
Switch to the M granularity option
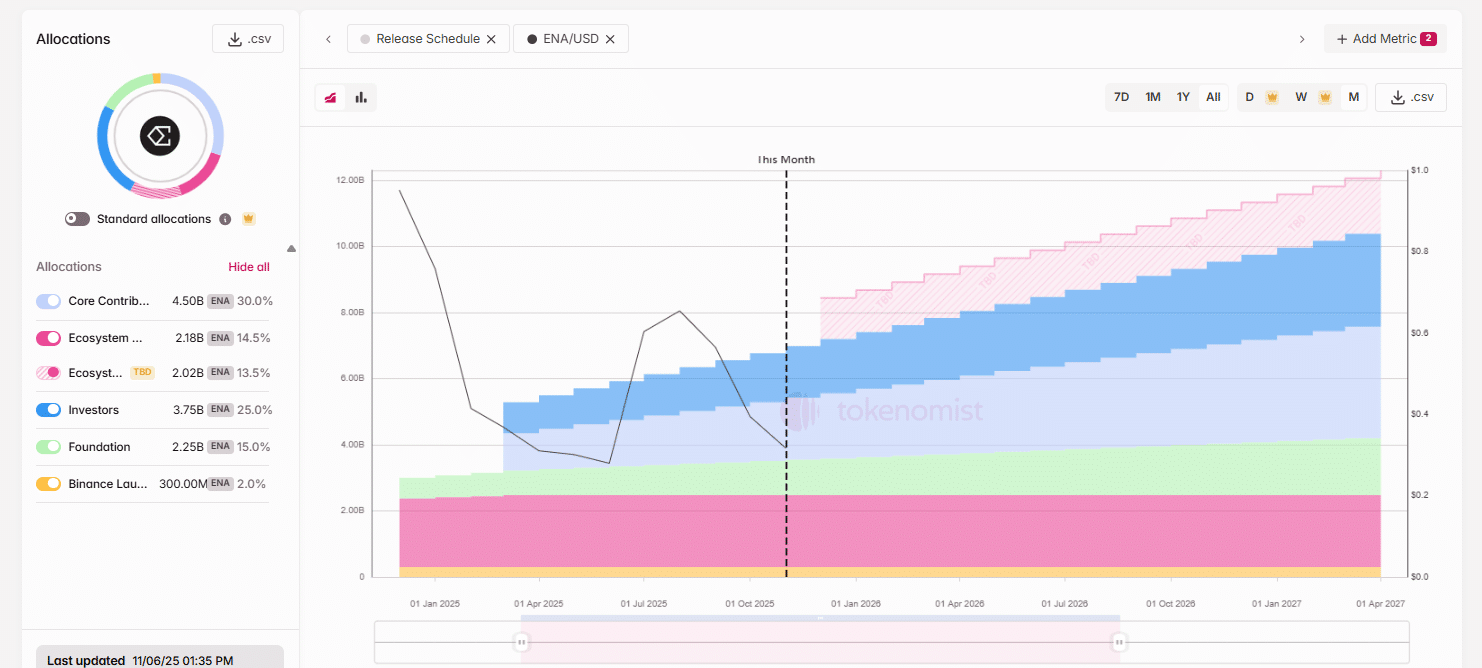(x=1354, y=96)
